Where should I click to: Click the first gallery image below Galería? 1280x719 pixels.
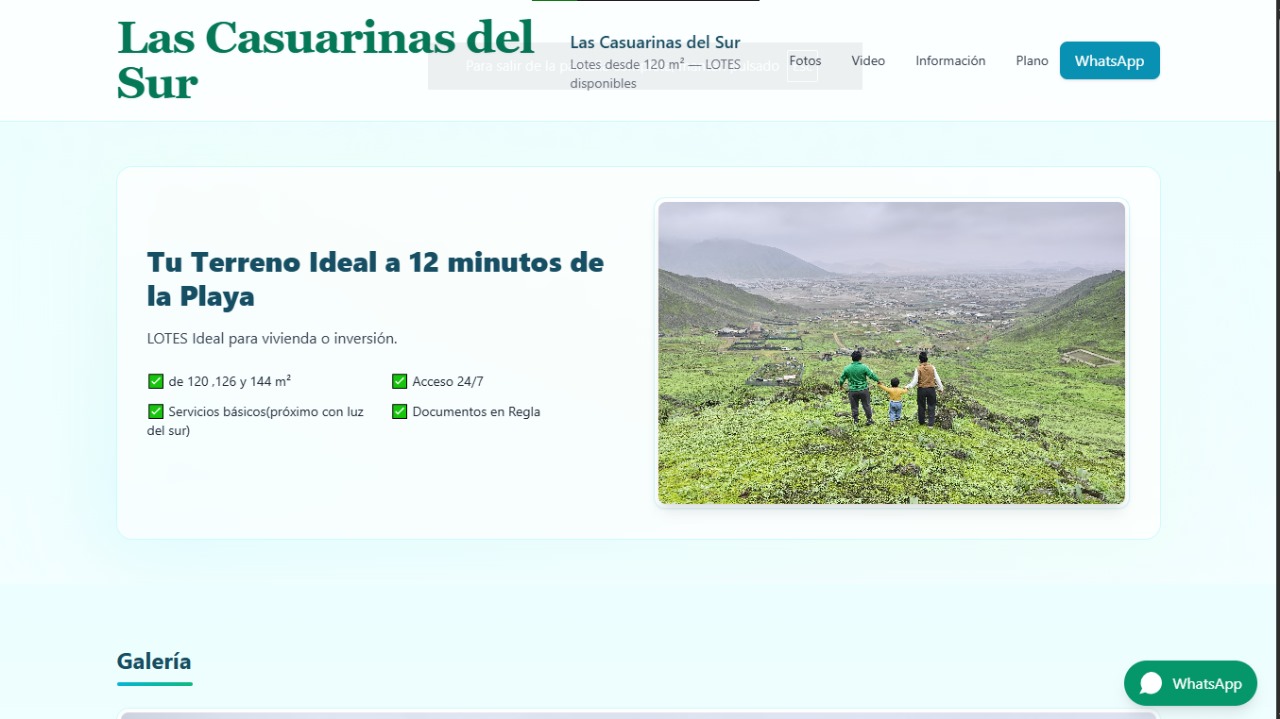(x=638, y=714)
